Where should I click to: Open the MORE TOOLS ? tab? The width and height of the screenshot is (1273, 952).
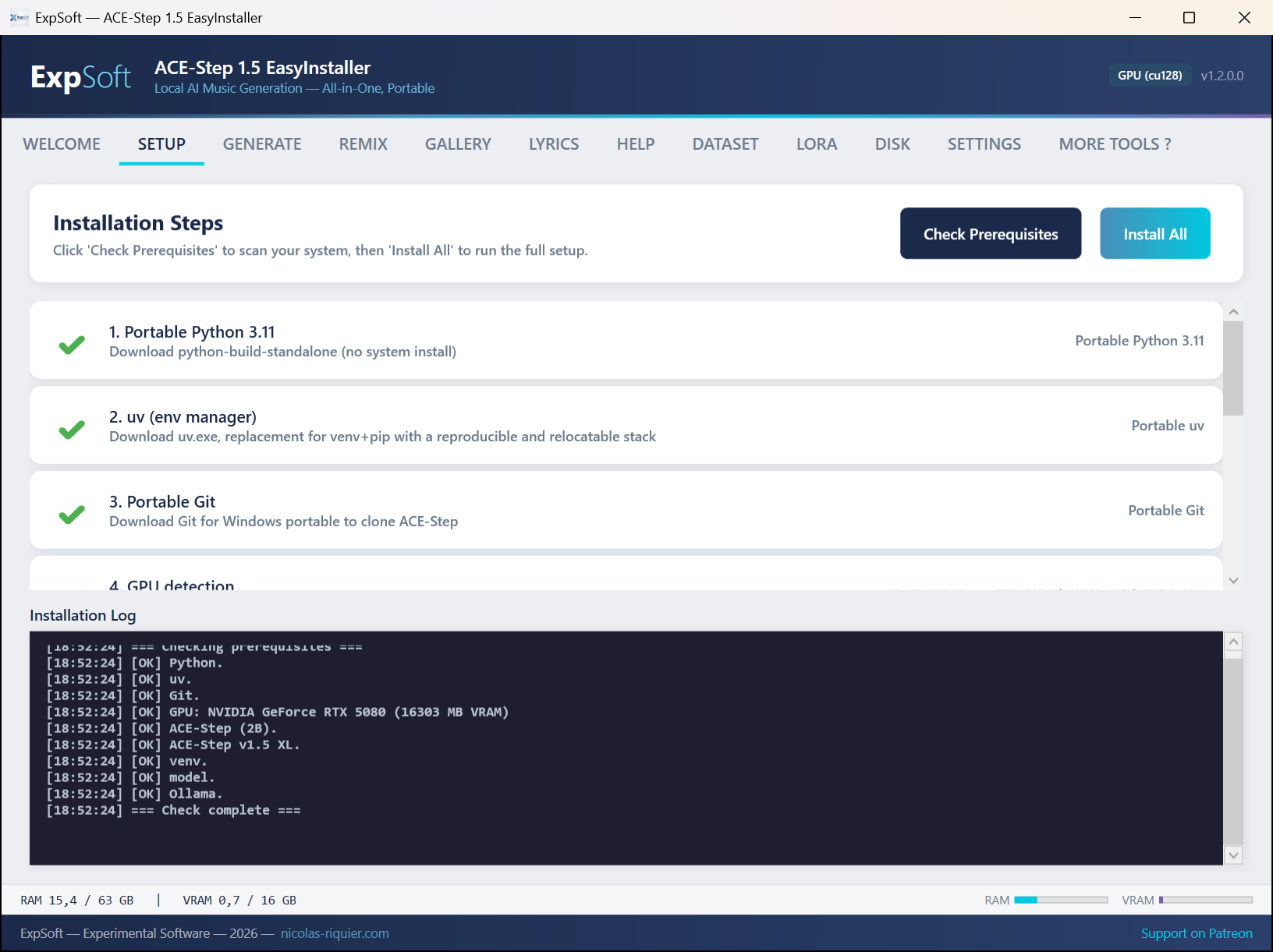coord(1115,144)
